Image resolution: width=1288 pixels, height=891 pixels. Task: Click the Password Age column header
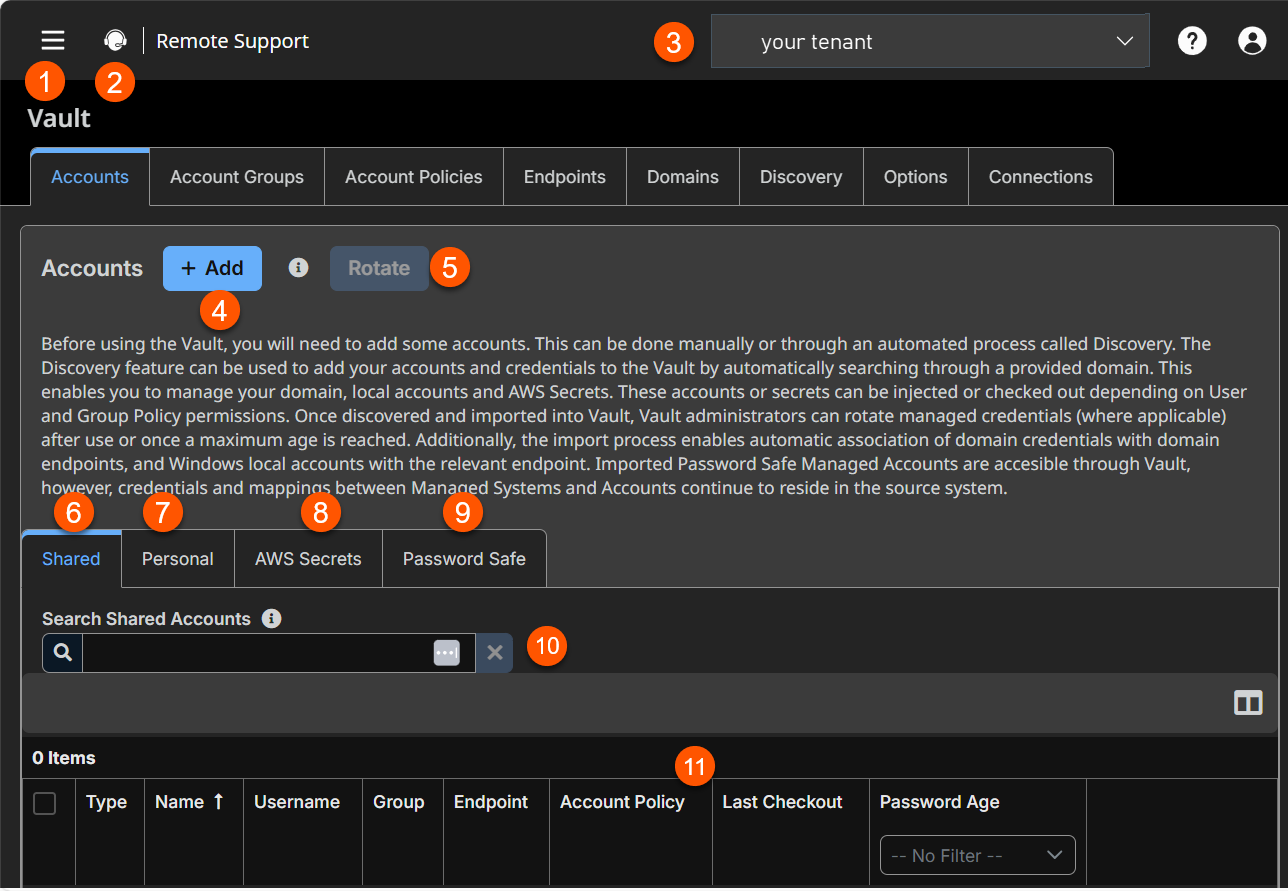pyautogui.click(x=940, y=802)
